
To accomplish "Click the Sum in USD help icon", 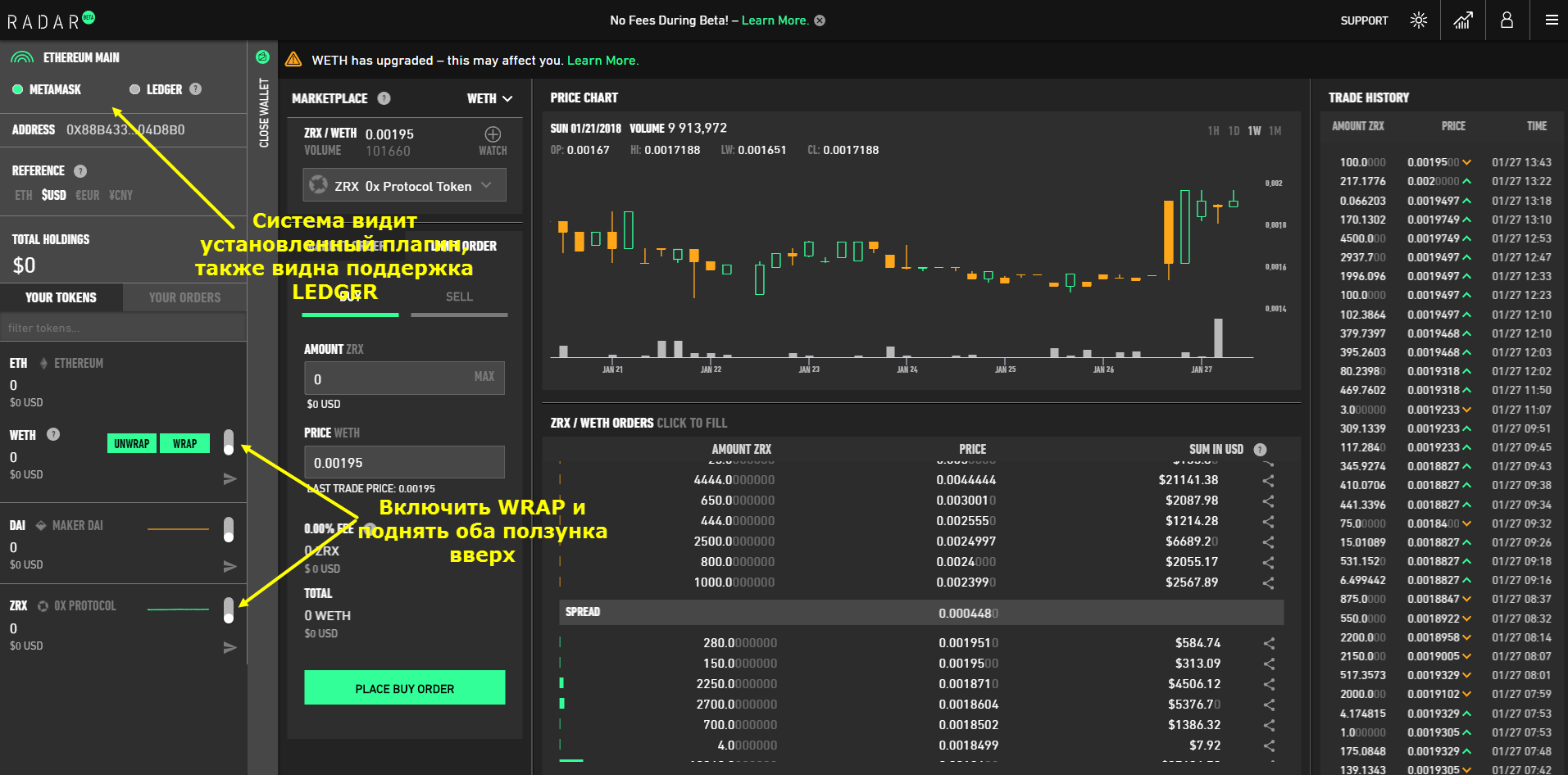I will 1261,449.
